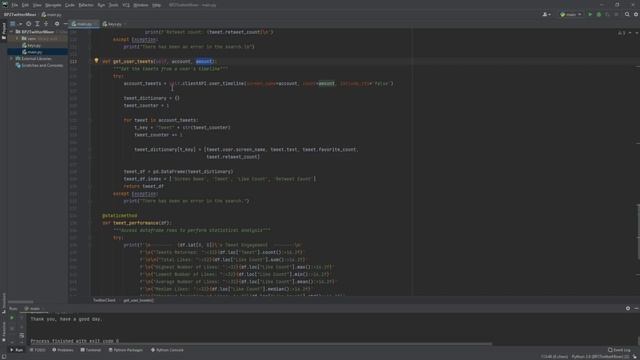Open the File menu
This screenshot has height=360, width=640.
click(15, 5)
